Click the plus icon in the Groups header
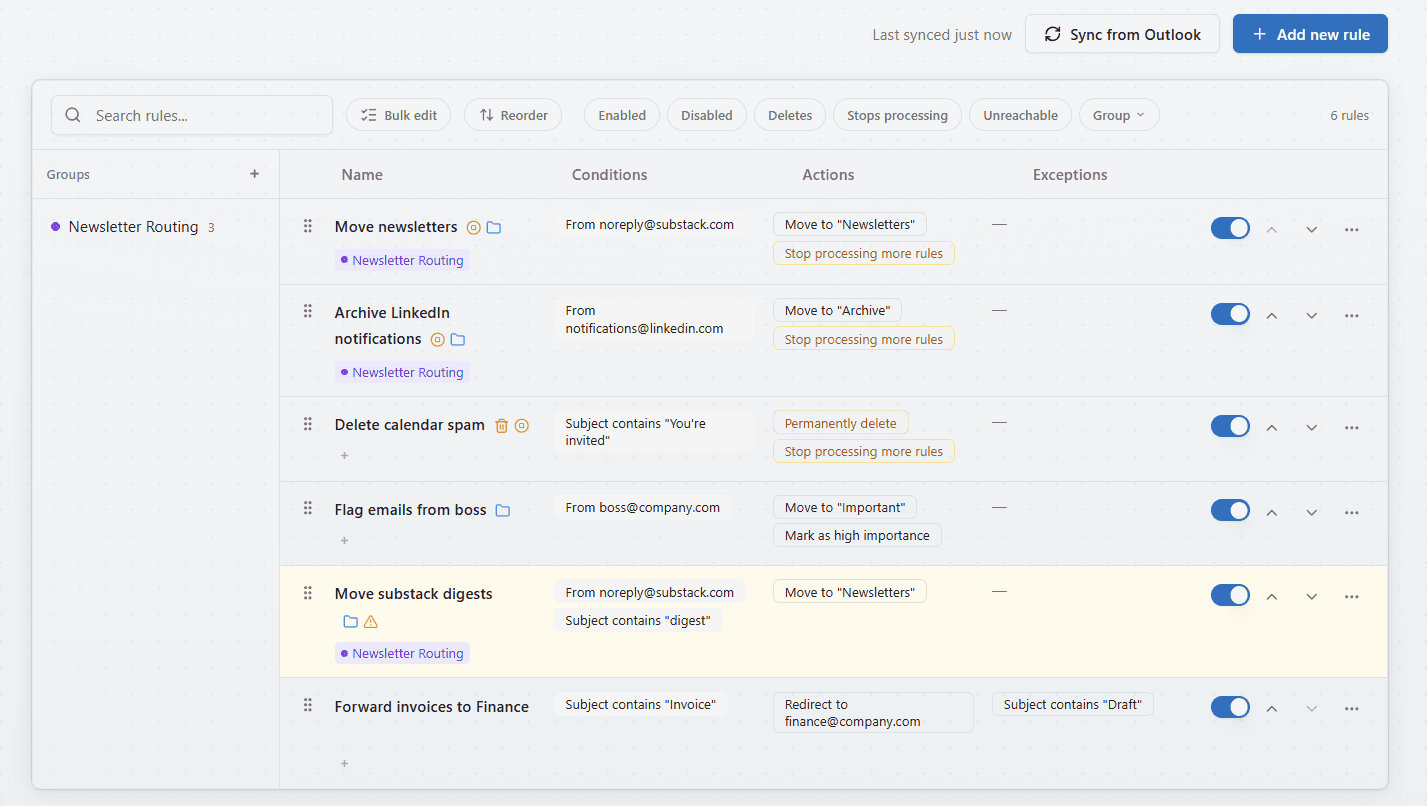This screenshot has height=806, width=1427. coord(255,173)
